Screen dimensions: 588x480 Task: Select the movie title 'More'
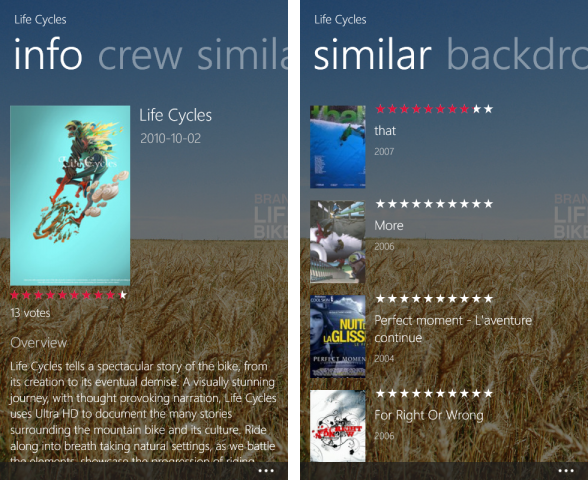click(x=389, y=225)
